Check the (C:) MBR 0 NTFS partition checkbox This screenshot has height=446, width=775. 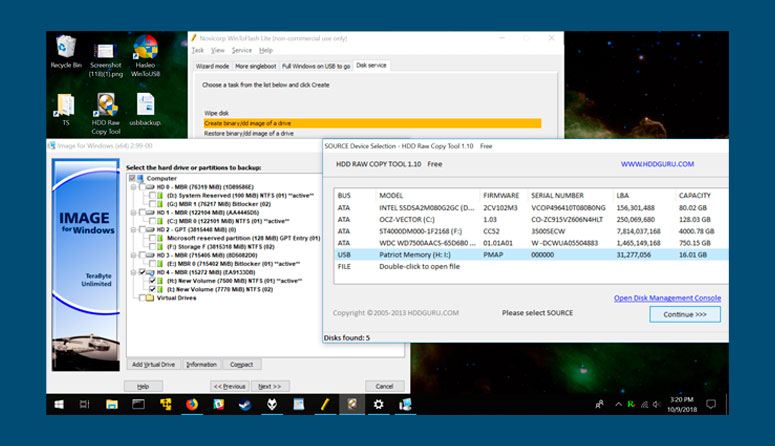[152, 221]
